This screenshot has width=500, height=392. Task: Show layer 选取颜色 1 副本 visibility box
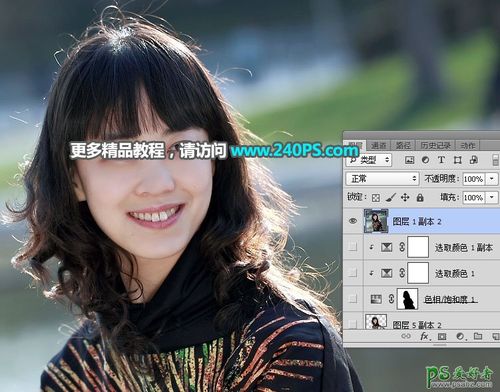click(x=353, y=247)
